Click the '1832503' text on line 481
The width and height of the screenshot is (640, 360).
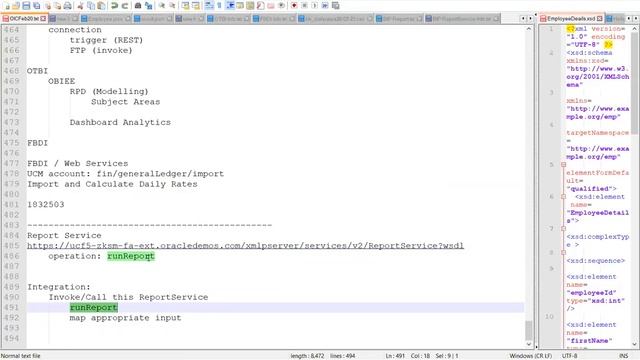[x=46, y=204]
